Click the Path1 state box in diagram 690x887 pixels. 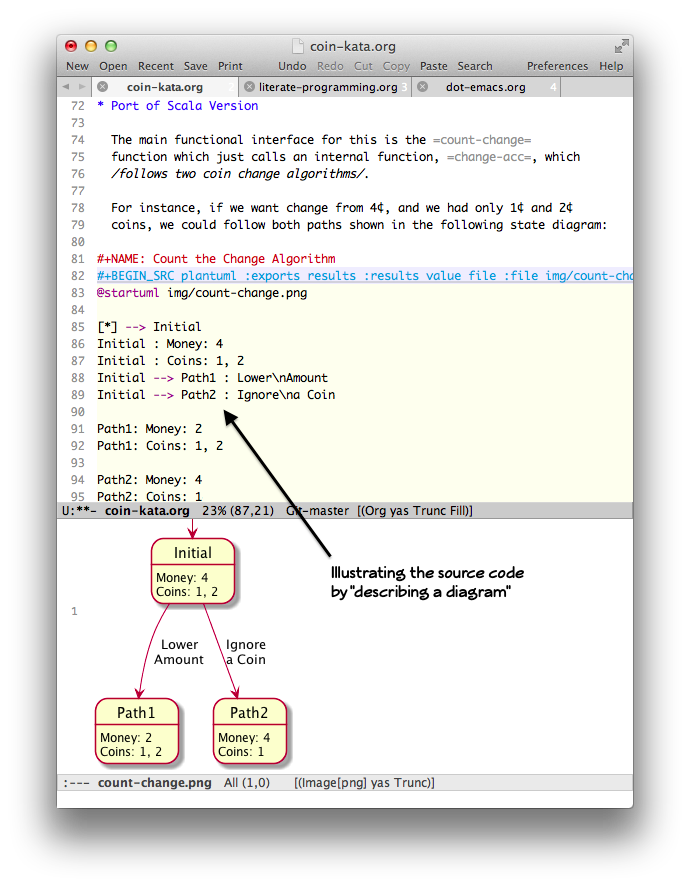pos(136,731)
